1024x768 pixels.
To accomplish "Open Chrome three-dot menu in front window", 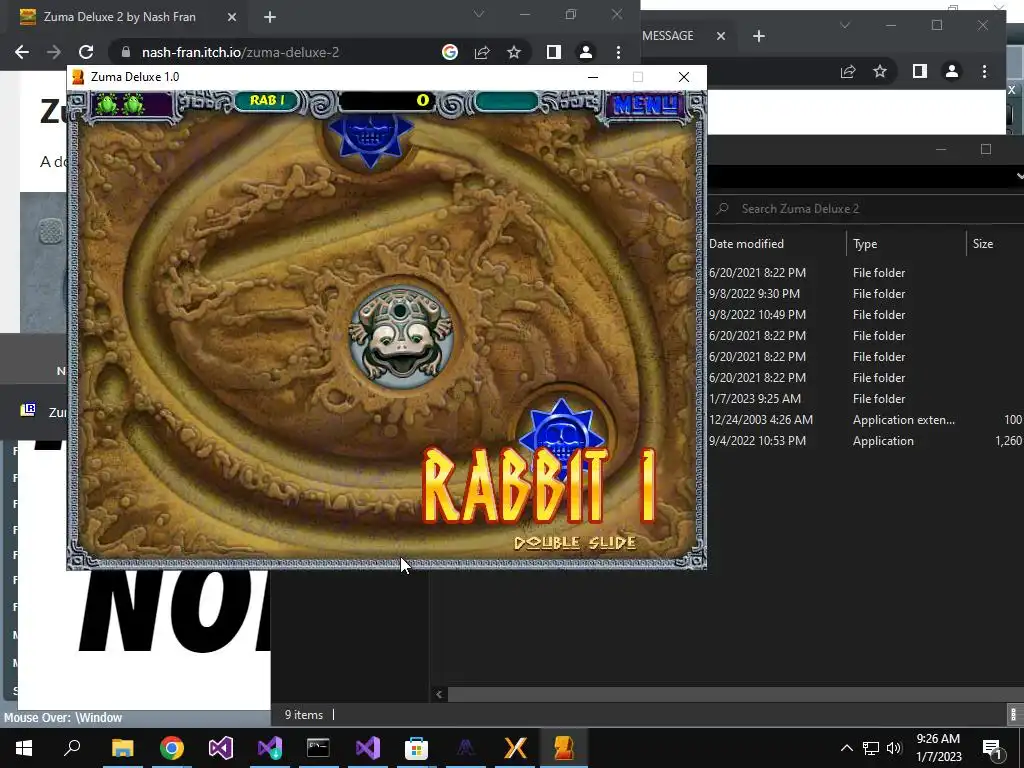I will 618,52.
